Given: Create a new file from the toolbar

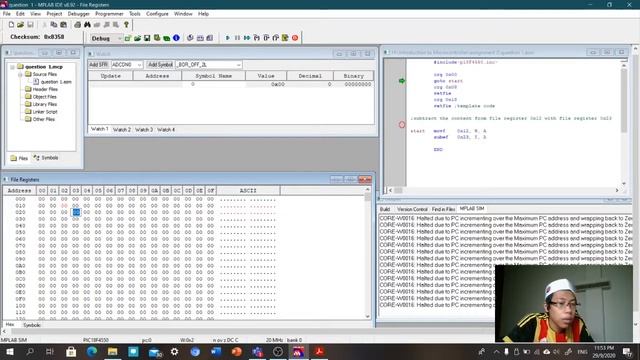Looking at the screenshot, I should click(11, 25).
